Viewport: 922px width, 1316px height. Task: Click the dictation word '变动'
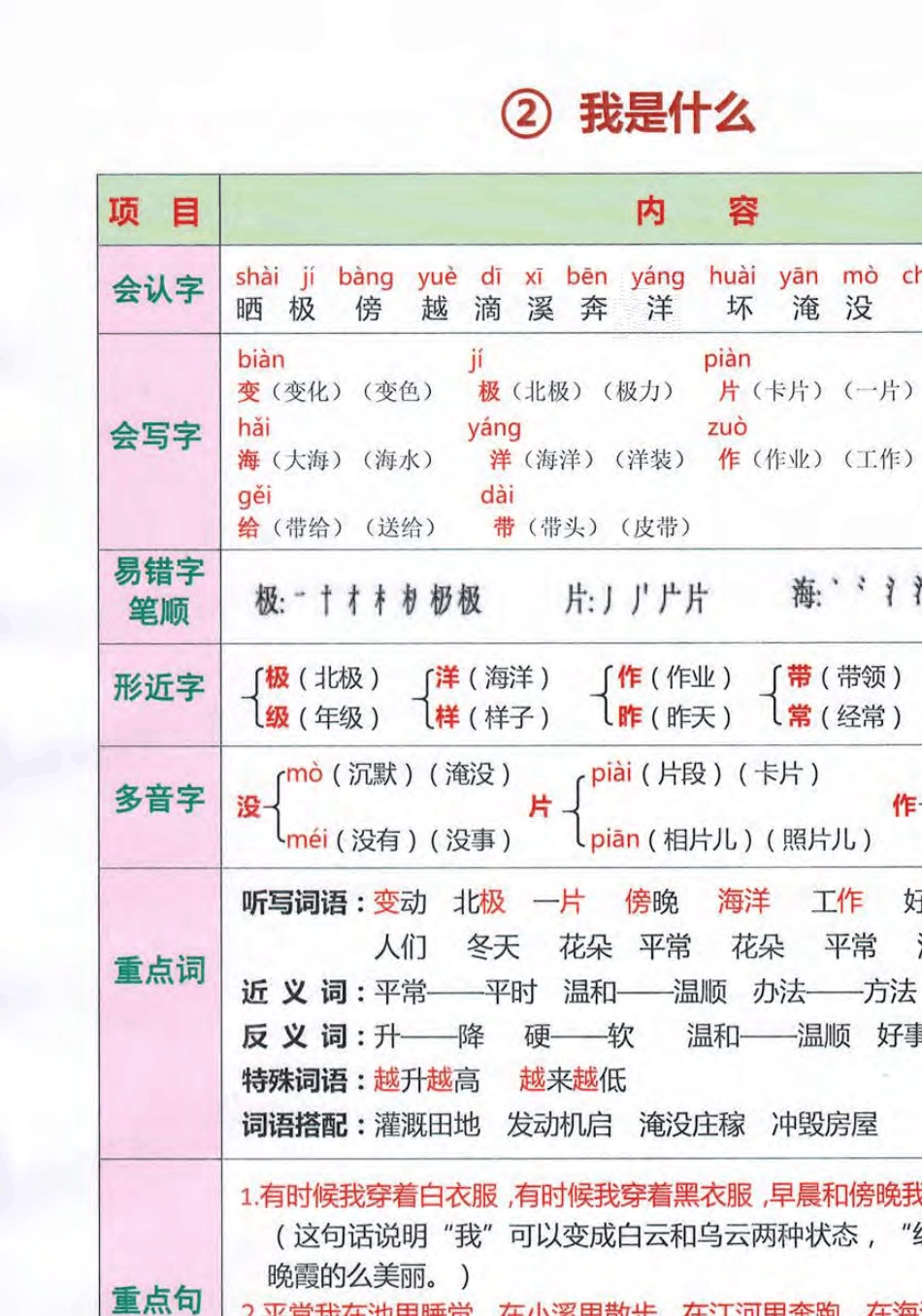pyautogui.click(x=400, y=903)
